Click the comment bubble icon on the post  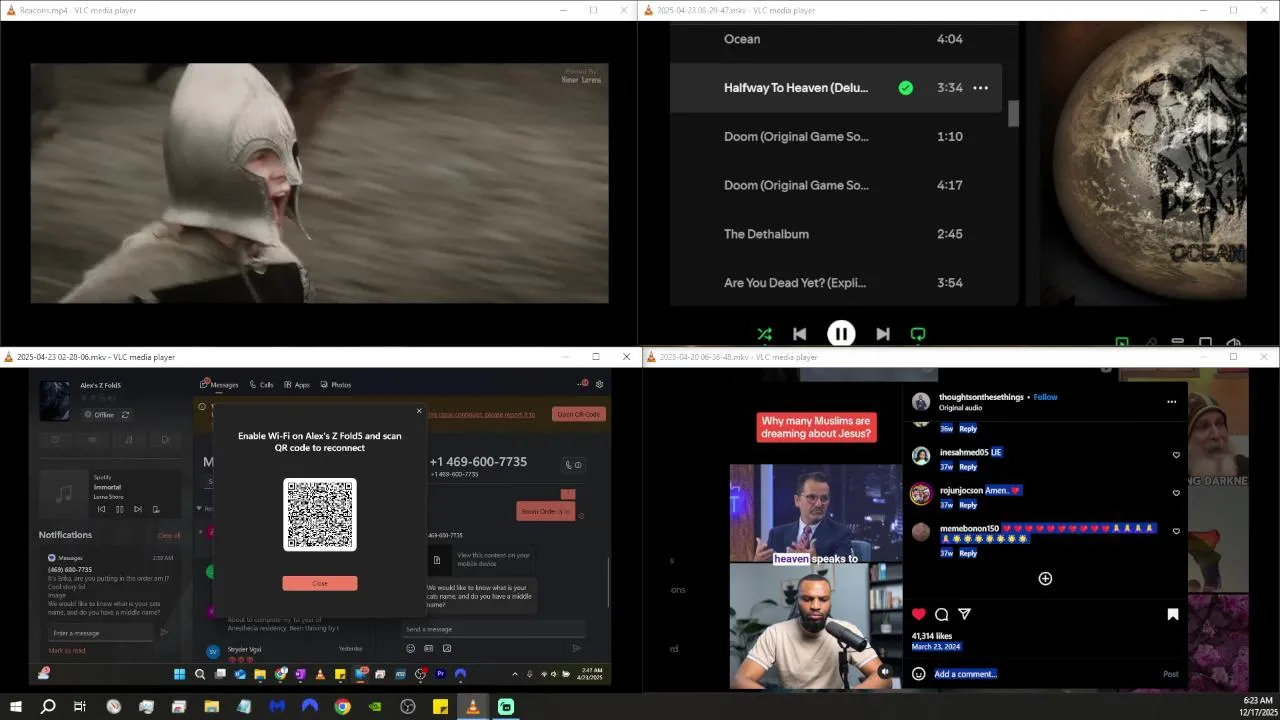tap(941, 614)
